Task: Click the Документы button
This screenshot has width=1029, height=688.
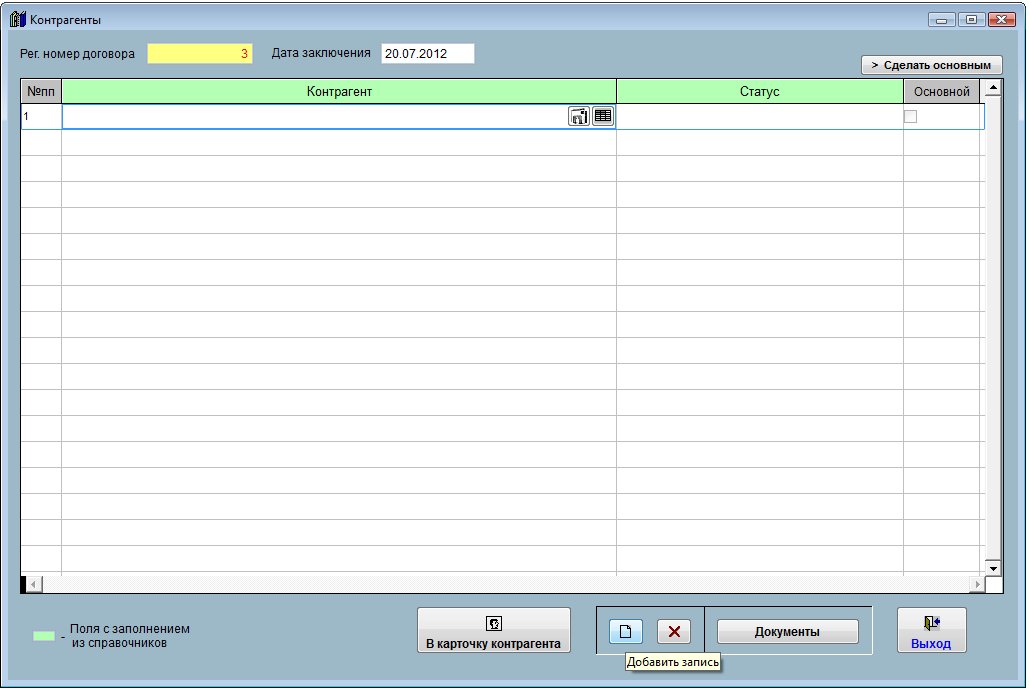Action: click(x=788, y=632)
